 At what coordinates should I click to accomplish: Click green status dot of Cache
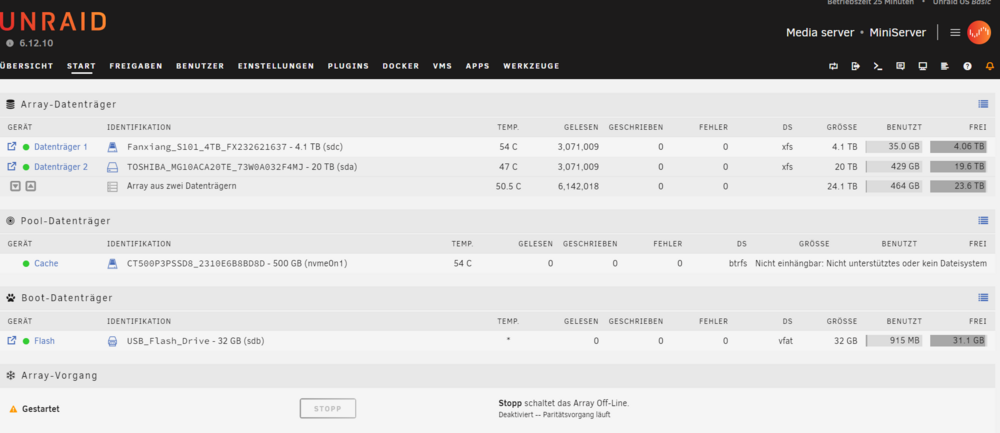26,263
